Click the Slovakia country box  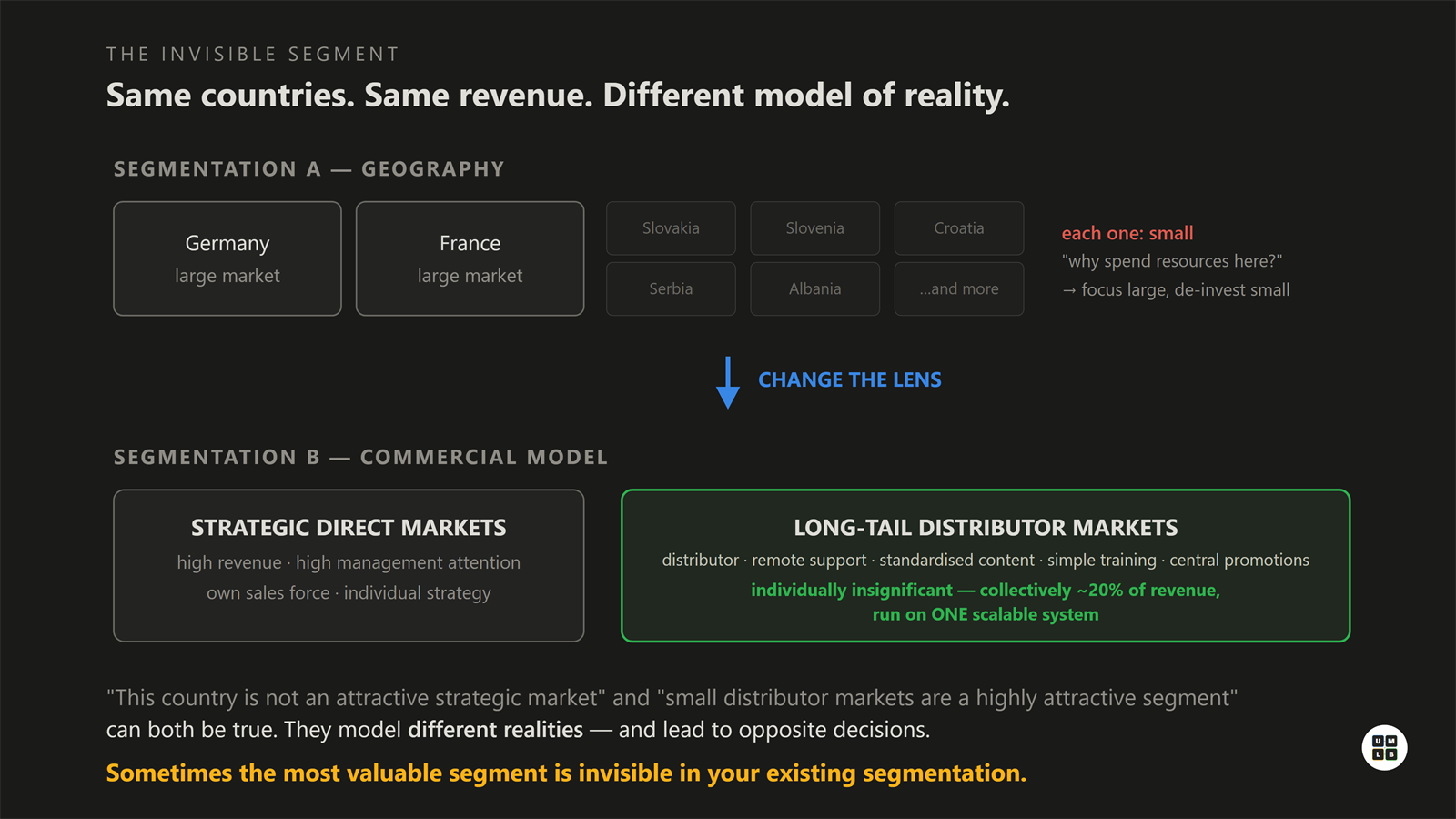coord(671,228)
